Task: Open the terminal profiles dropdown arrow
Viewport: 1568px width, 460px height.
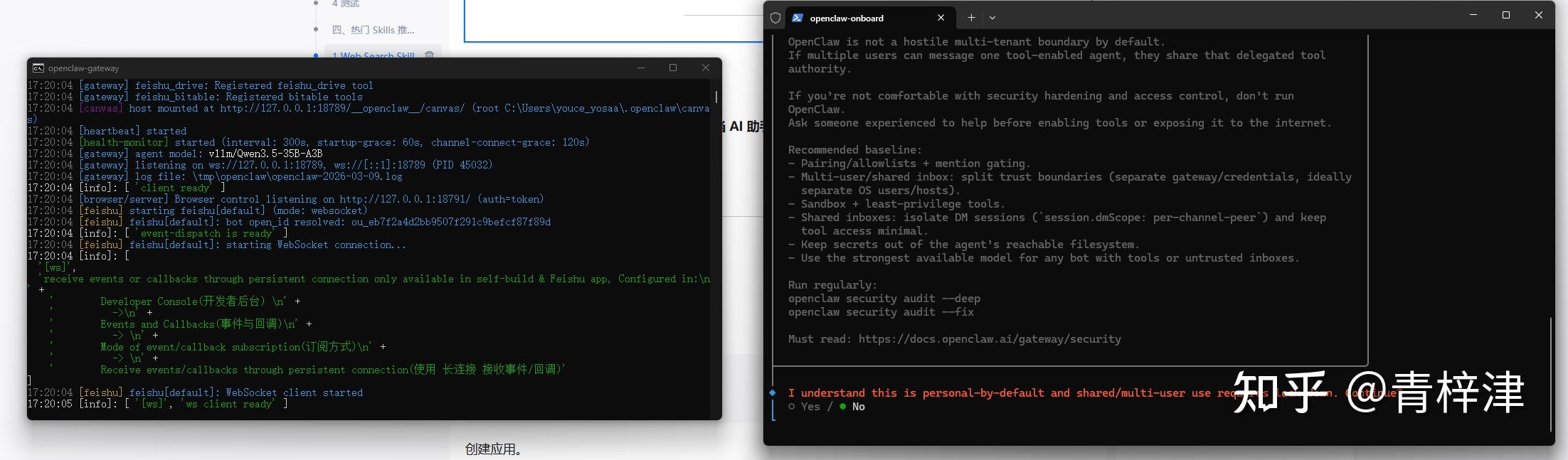Action: [x=992, y=18]
